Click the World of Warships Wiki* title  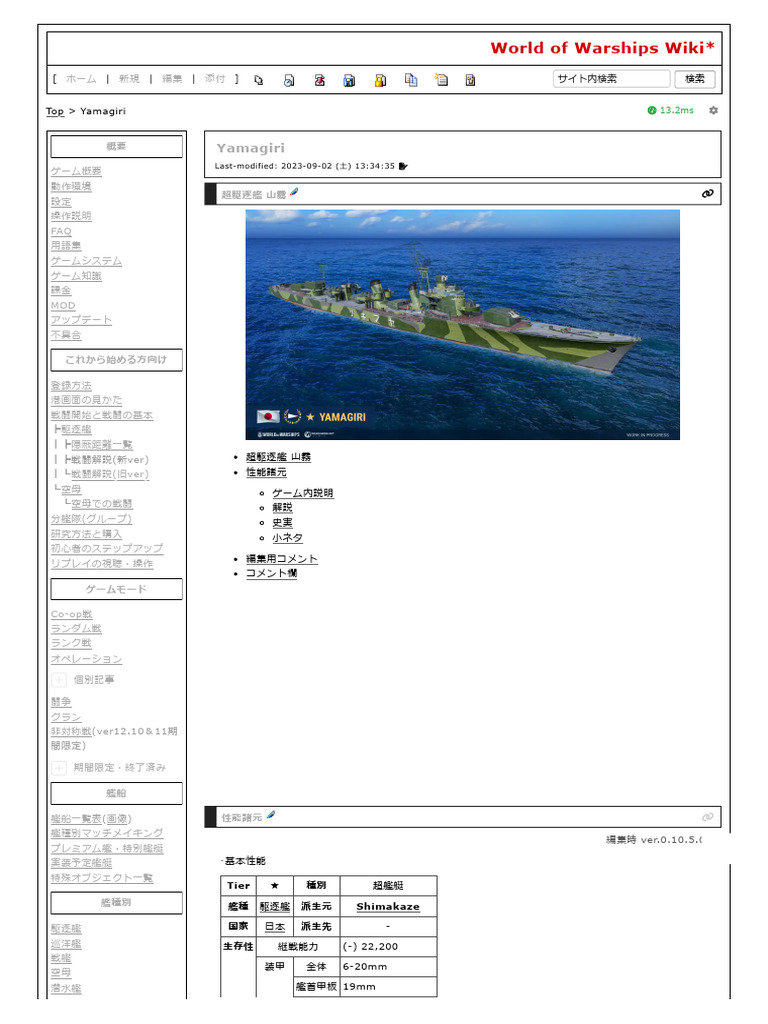point(602,48)
